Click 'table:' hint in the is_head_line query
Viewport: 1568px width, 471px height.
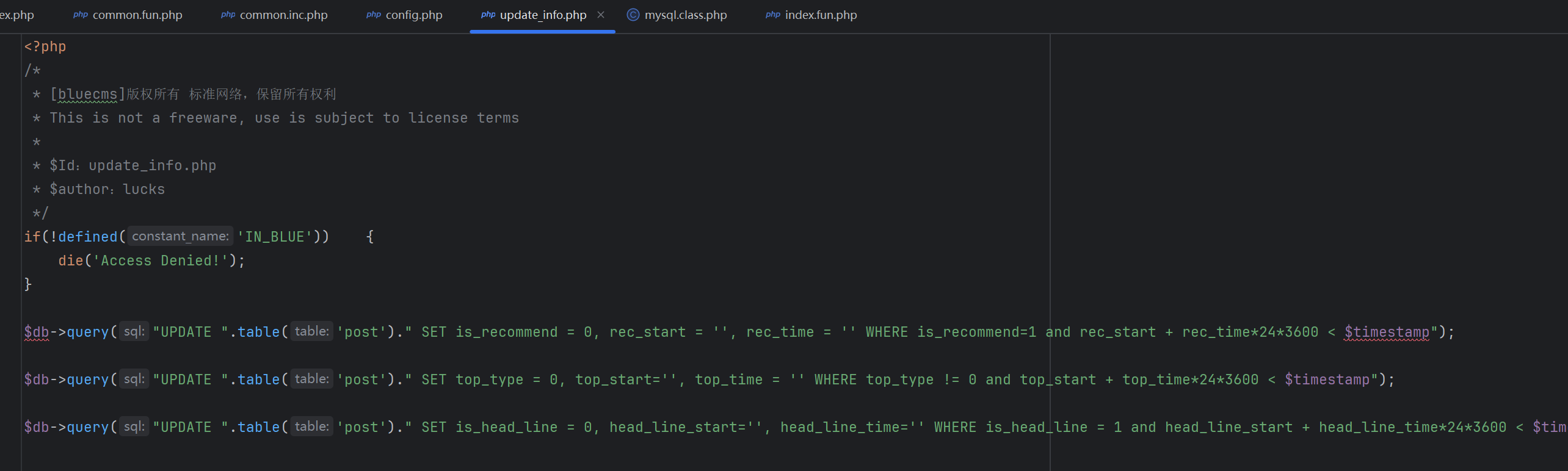point(312,426)
